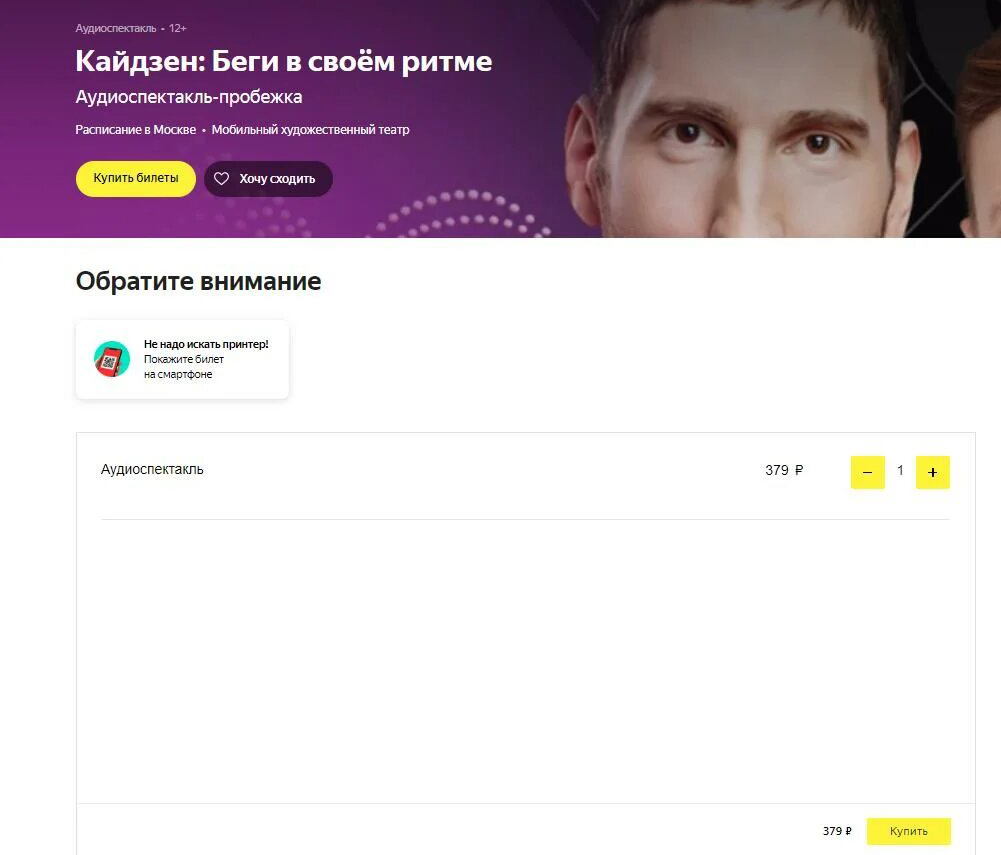The image size is (1001, 855).
Task: Click the Кайдзен: Беги в своём ритме title
Action: pos(283,61)
